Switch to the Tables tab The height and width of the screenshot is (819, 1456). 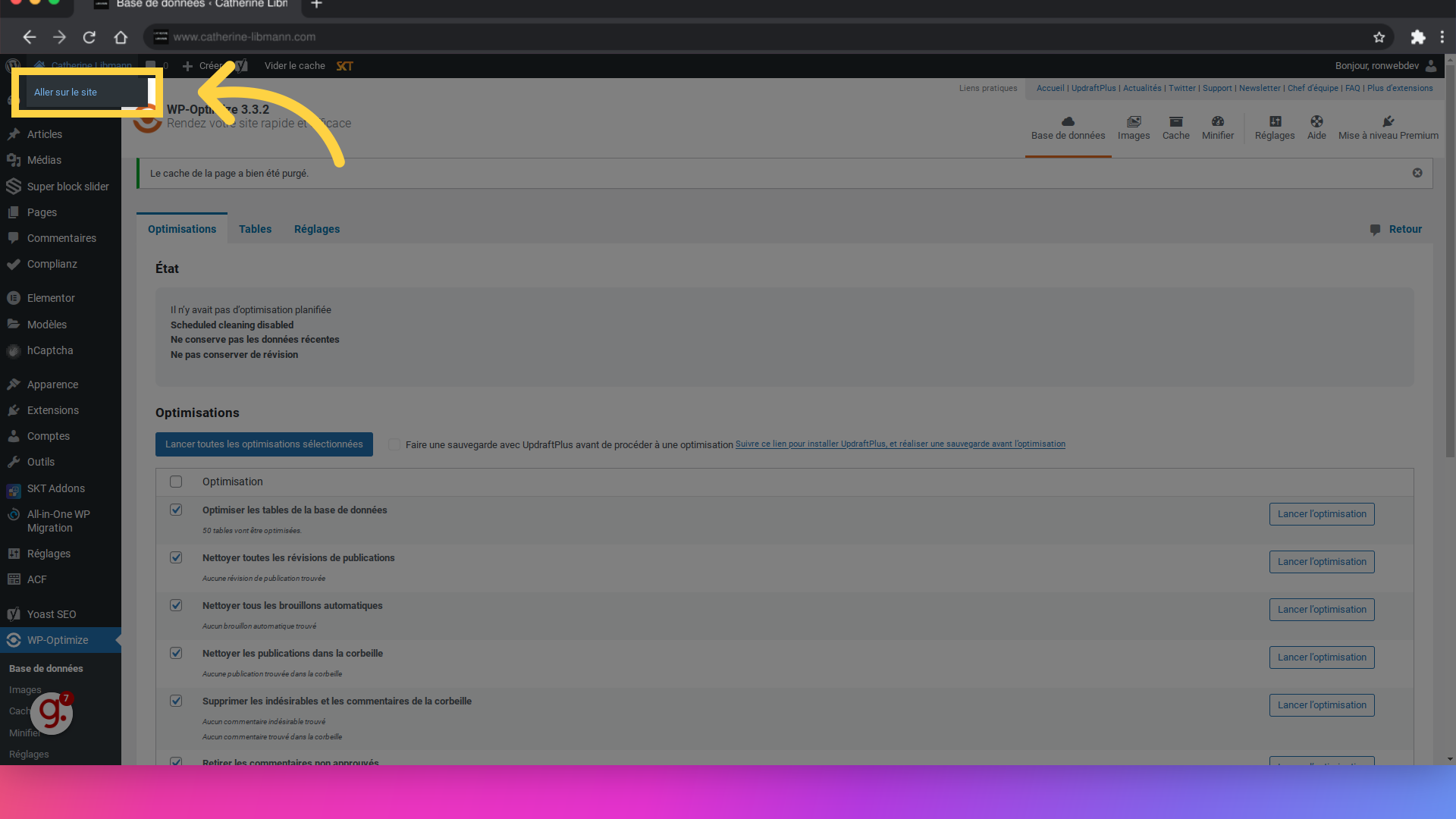tap(255, 229)
